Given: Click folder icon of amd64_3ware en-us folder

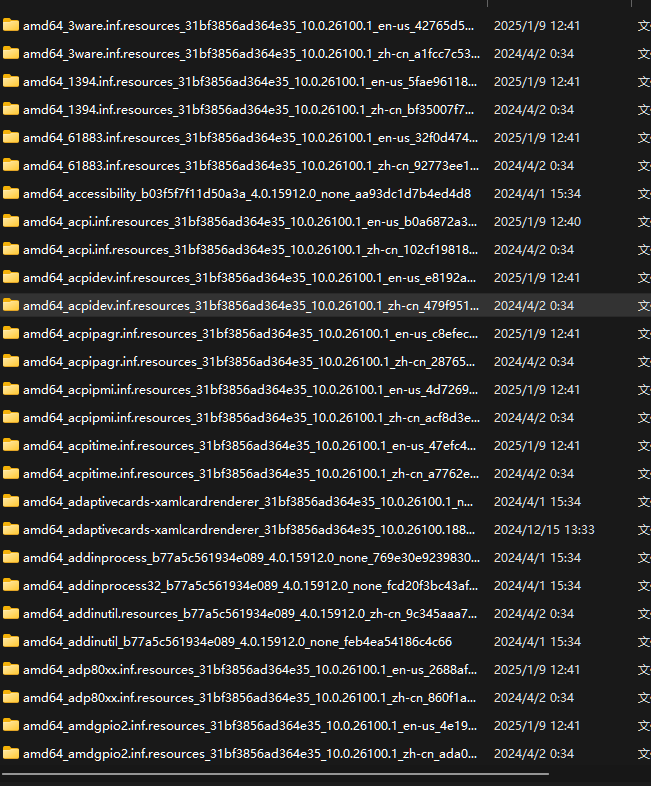Looking at the screenshot, I should tap(11, 25).
